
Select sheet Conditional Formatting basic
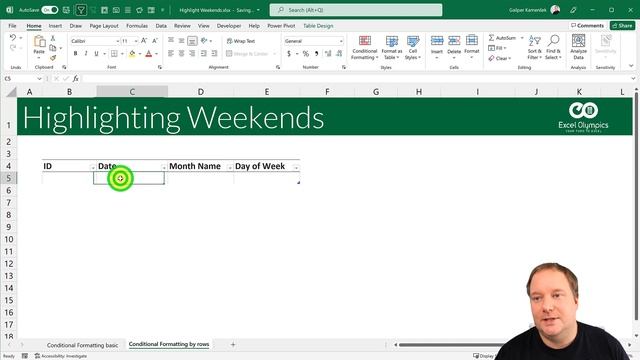[x=82, y=345]
